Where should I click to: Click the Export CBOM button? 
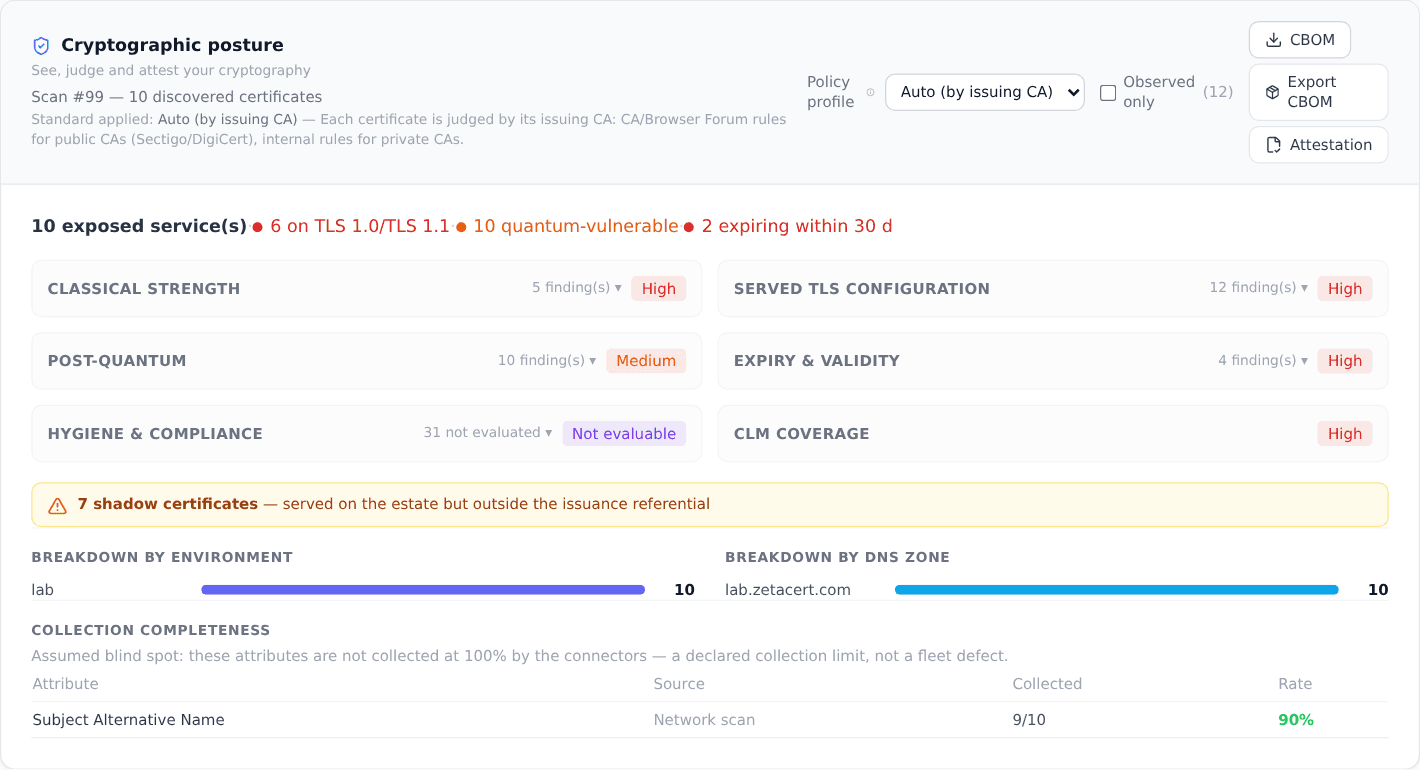coord(1318,92)
